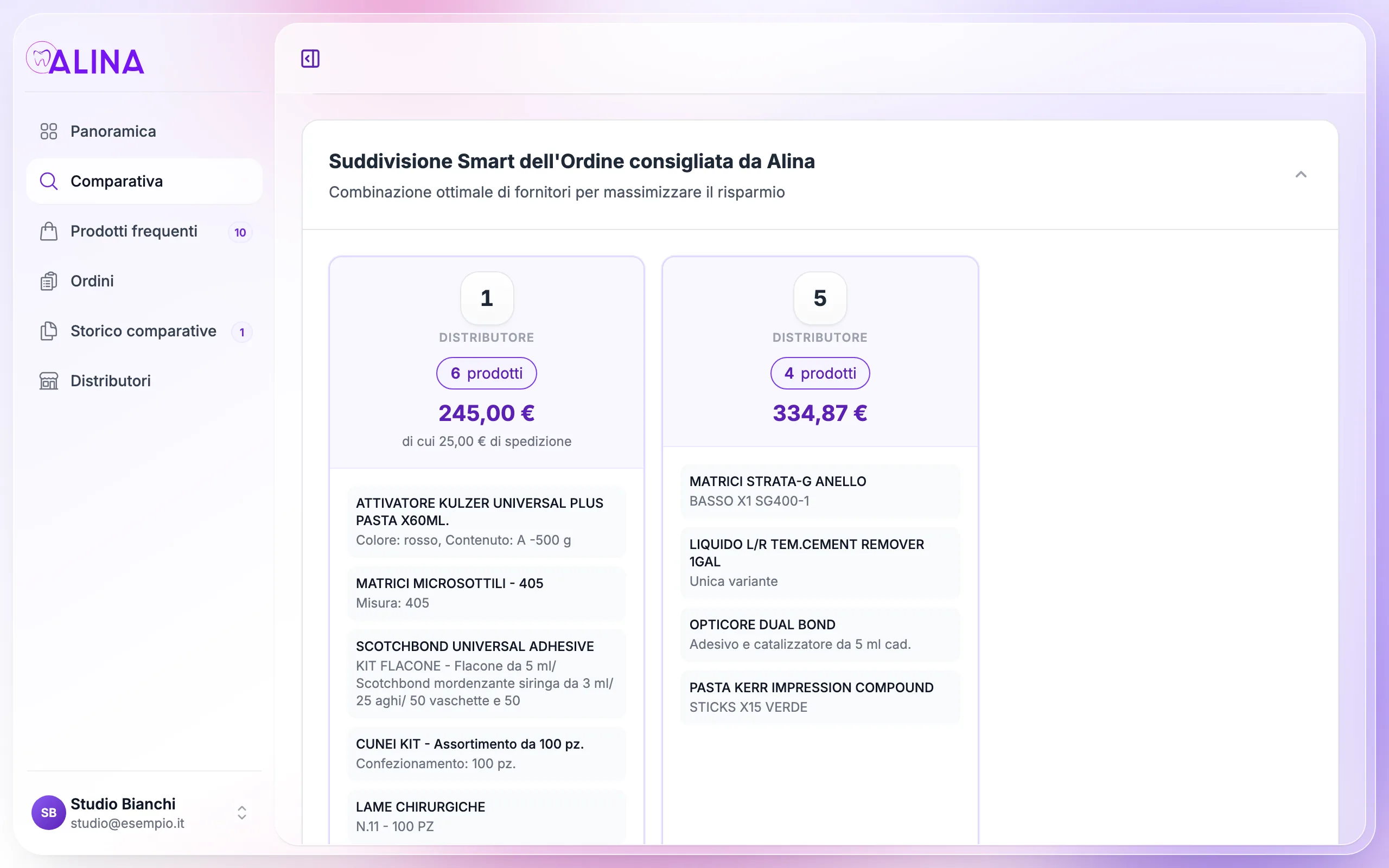Open OPTICORE DUAL BOND item
Viewport: 1389px width, 868px height.
coord(820,634)
